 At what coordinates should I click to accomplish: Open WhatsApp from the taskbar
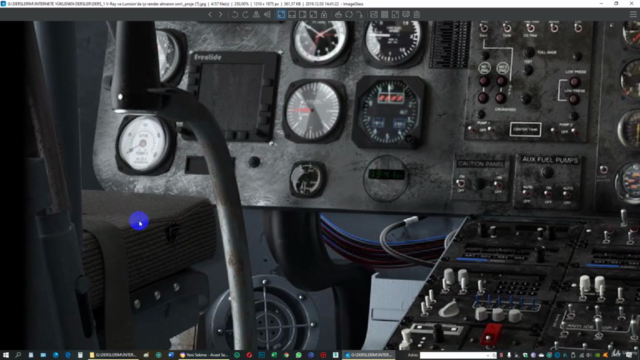(x=298, y=355)
